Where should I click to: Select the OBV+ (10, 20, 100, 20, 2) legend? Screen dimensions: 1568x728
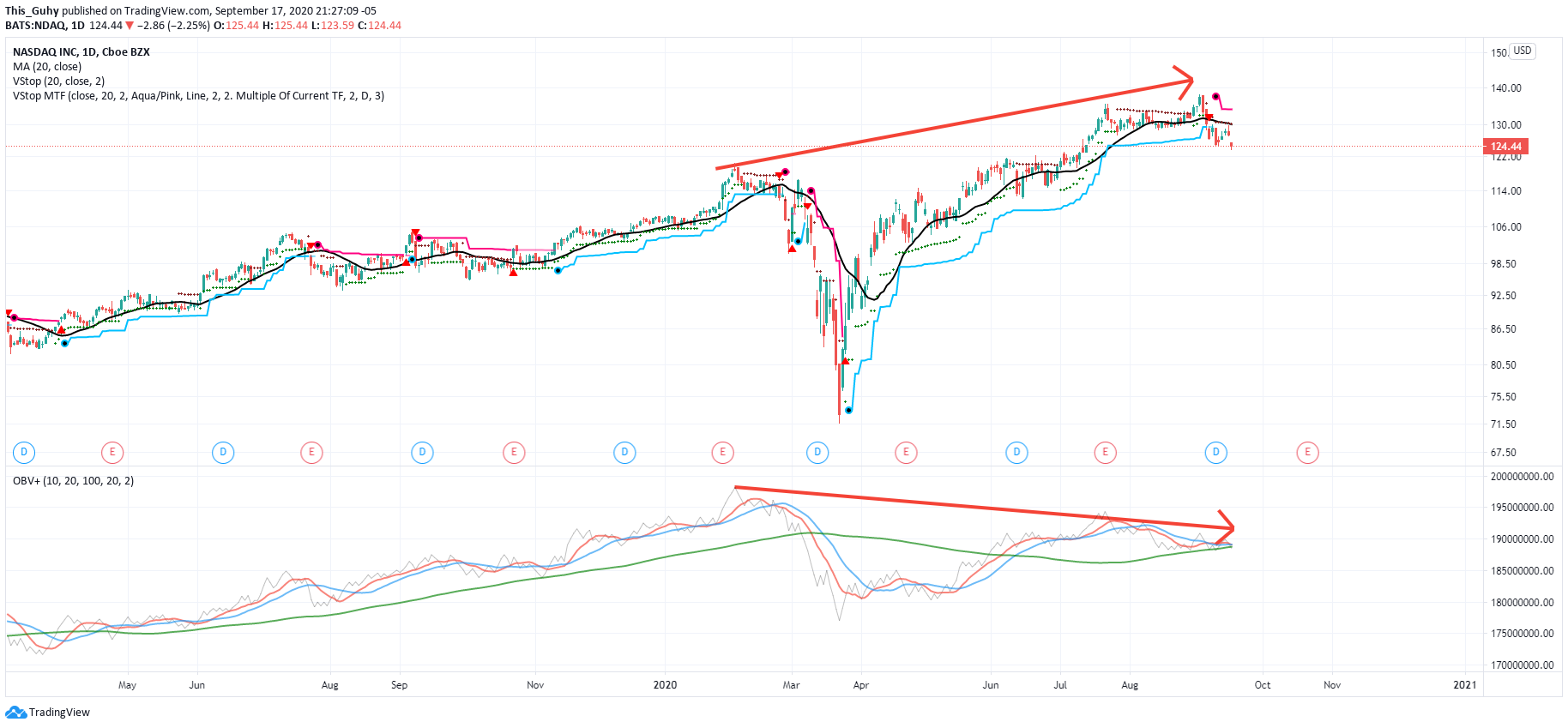click(x=73, y=481)
